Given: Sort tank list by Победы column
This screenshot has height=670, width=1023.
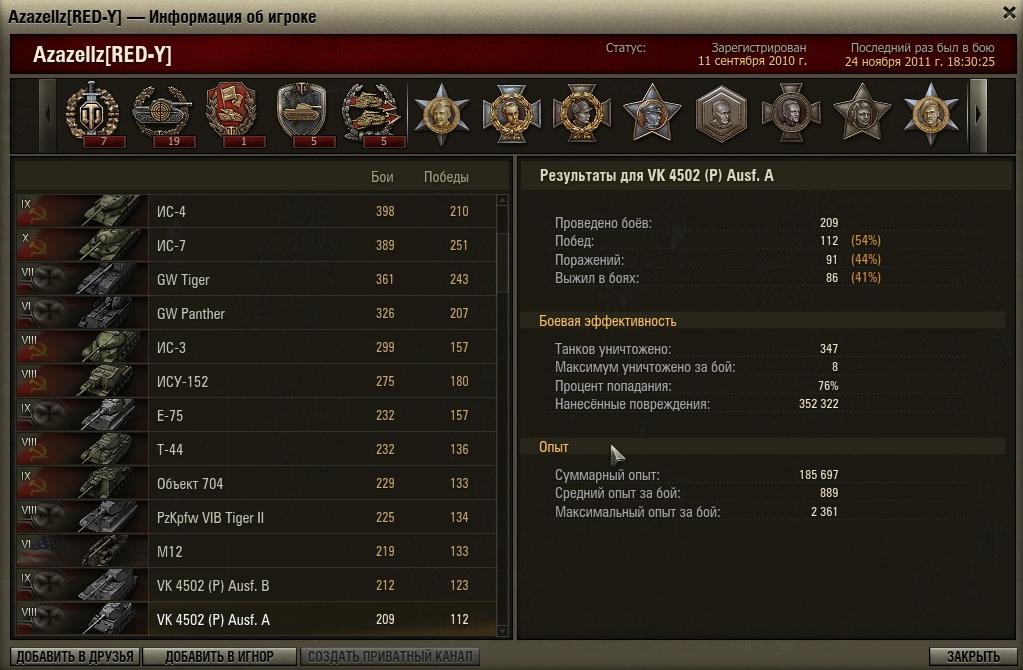Looking at the screenshot, I should [x=446, y=177].
